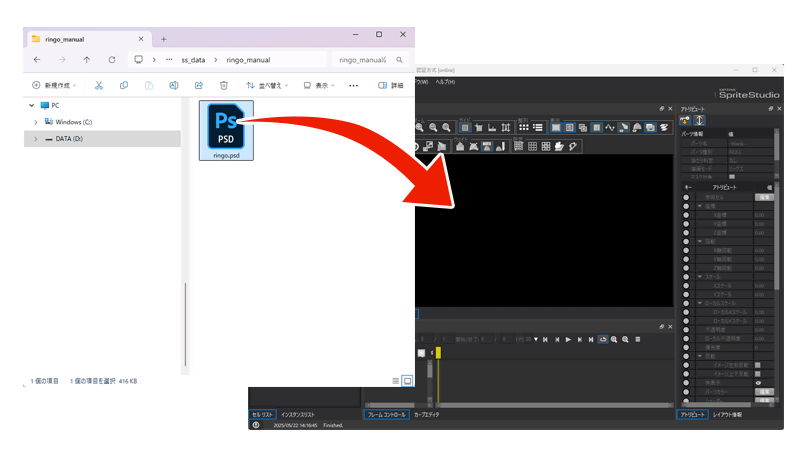Screen dimensions: 800x450
Task: Click the 編集 button for パーツカラー
Action: tap(764, 392)
